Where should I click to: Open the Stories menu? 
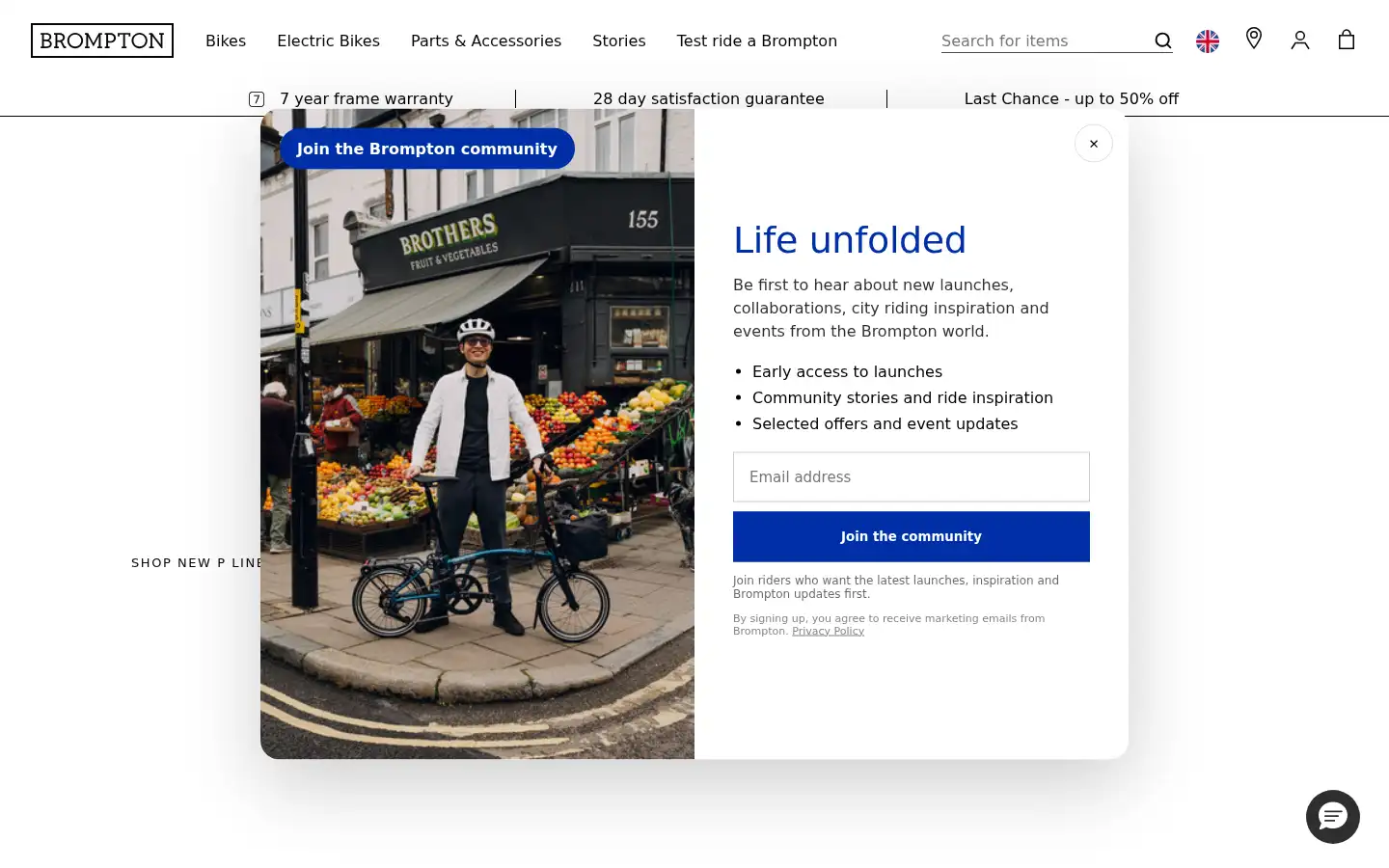pyautogui.click(x=619, y=41)
